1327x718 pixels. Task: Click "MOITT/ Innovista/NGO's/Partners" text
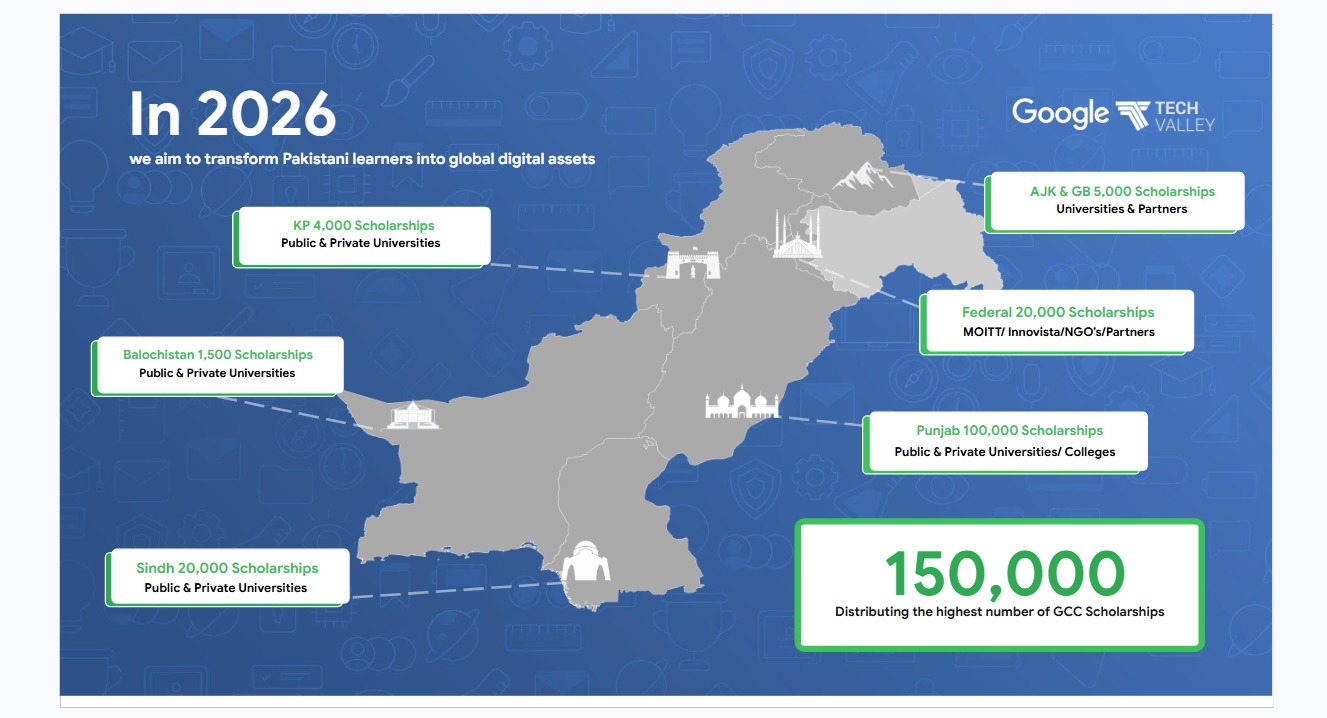pos(1058,332)
